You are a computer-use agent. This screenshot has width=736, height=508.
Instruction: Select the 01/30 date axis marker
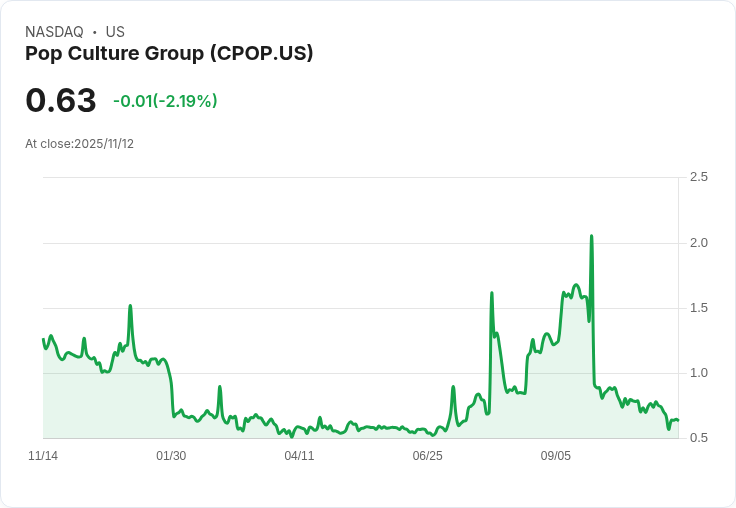[x=171, y=456]
